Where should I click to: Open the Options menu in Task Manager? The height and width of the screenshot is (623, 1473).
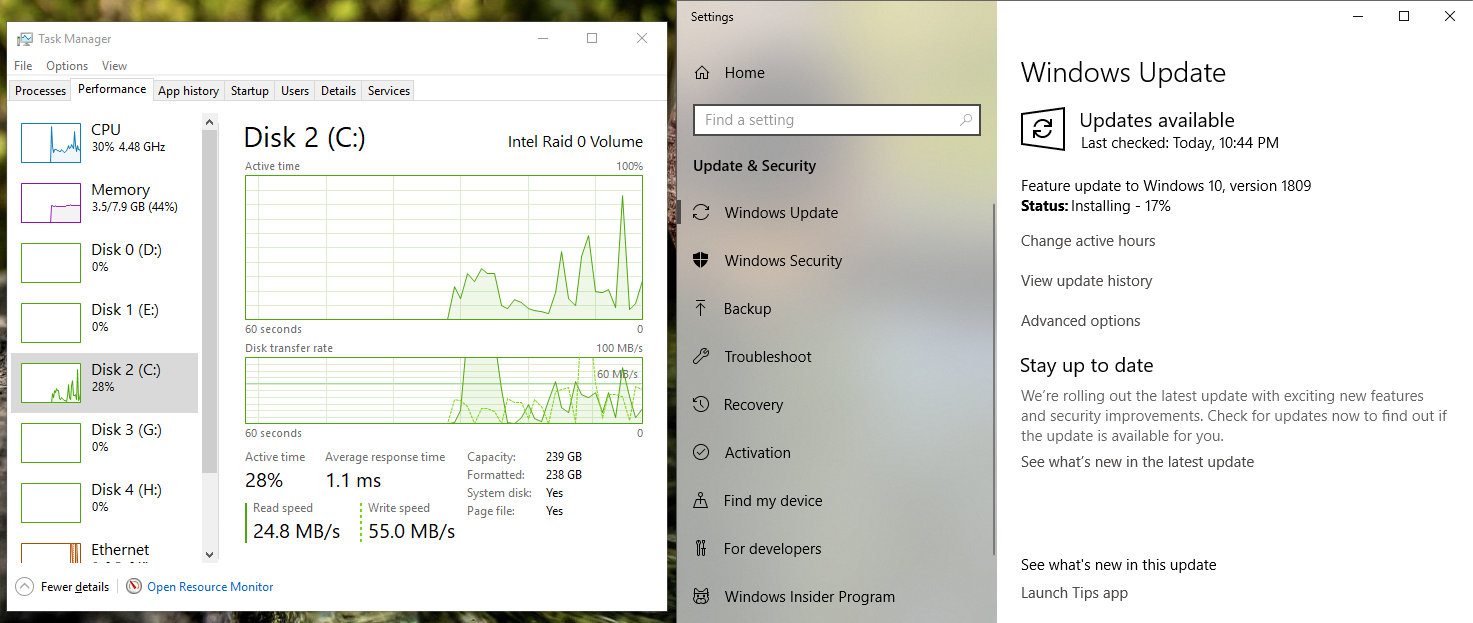[66, 65]
